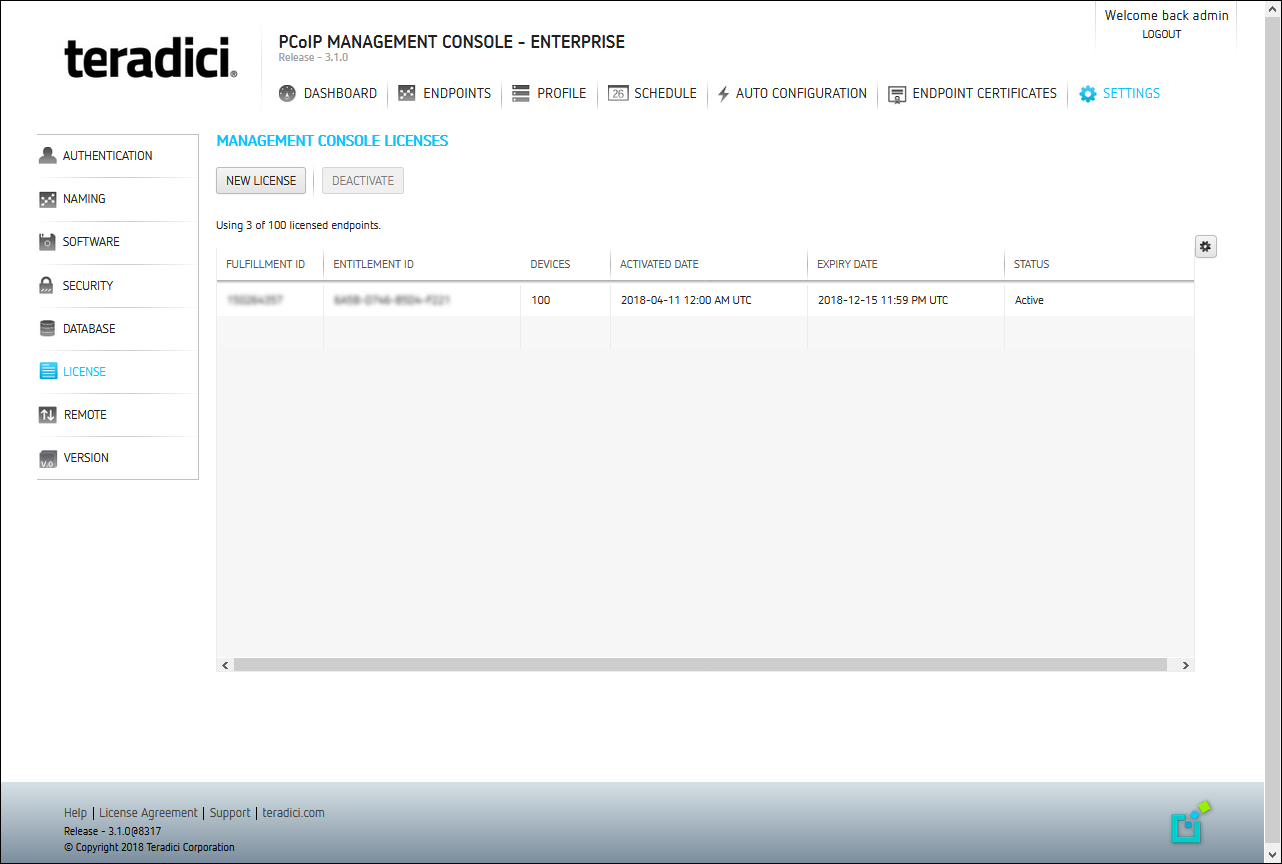This screenshot has width=1282, height=864.
Task: Click 'Welcome back admin' text
Action: [x=1167, y=15]
